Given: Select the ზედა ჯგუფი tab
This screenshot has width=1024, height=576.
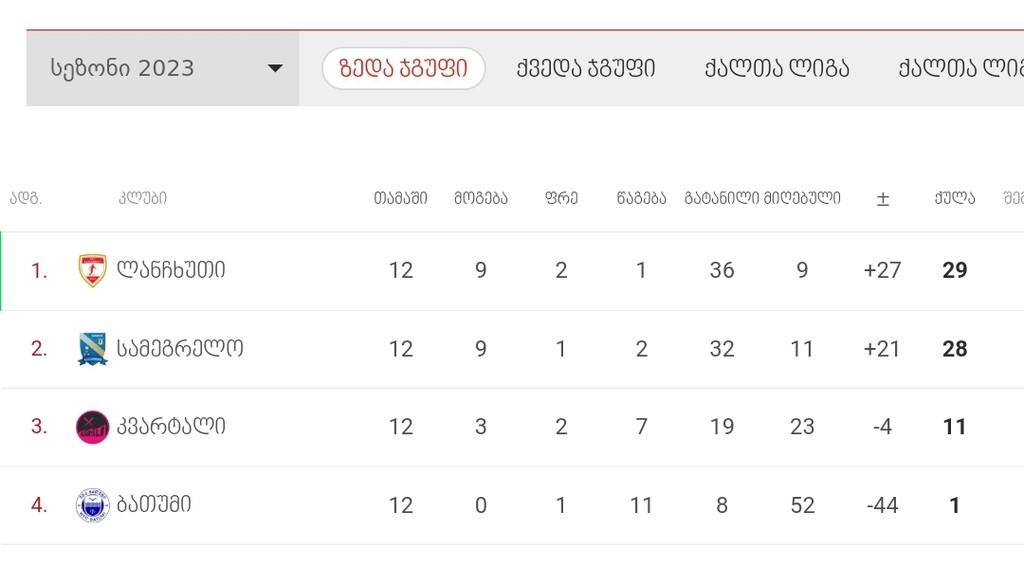Looking at the screenshot, I should tap(404, 68).
